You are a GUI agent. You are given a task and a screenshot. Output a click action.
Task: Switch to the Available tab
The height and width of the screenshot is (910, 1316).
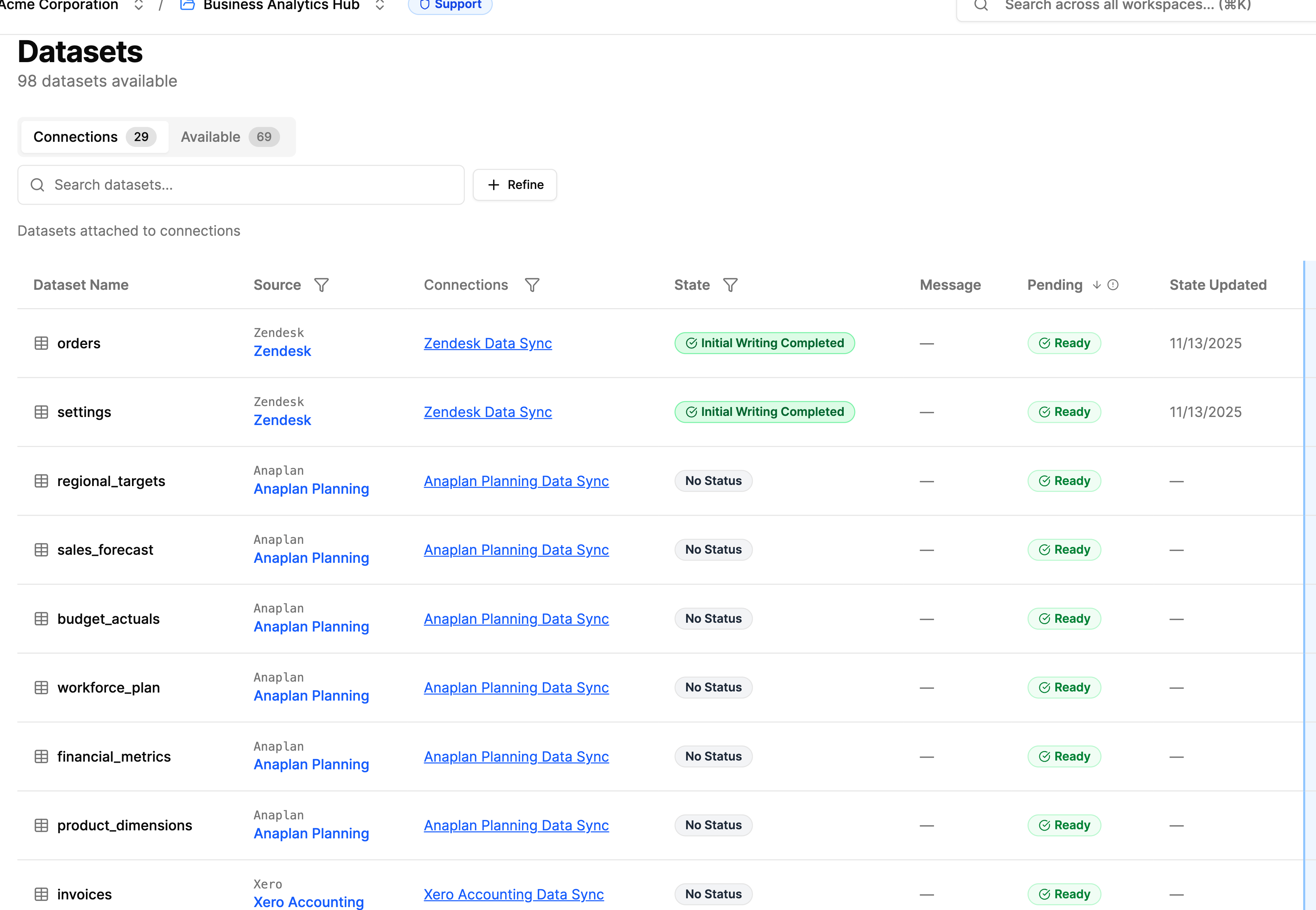click(x=230, y=137)
